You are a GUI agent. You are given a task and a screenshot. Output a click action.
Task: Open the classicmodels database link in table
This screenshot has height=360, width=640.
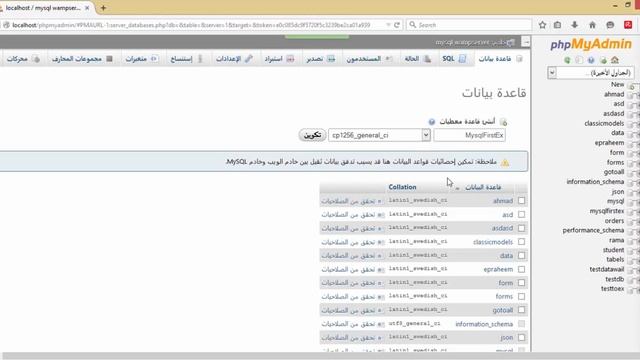click(493, 242)
